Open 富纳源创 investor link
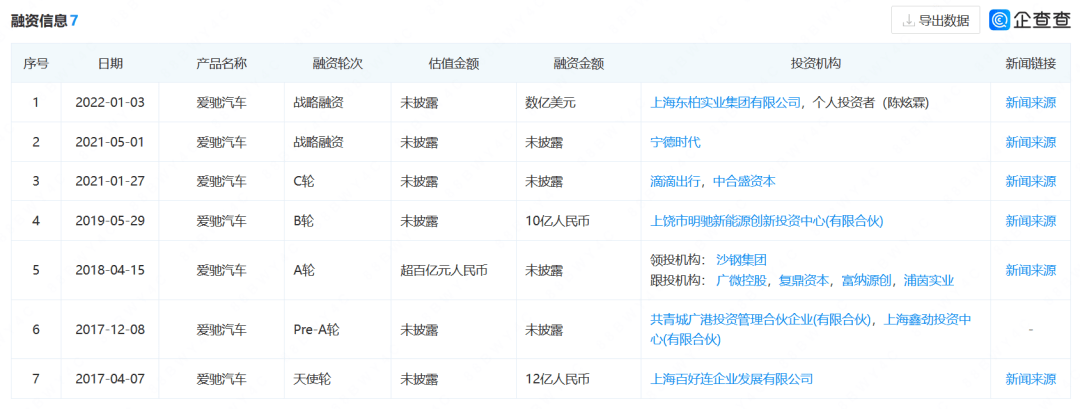This screenshot has height=409, width=1080. tap(866, 280)
